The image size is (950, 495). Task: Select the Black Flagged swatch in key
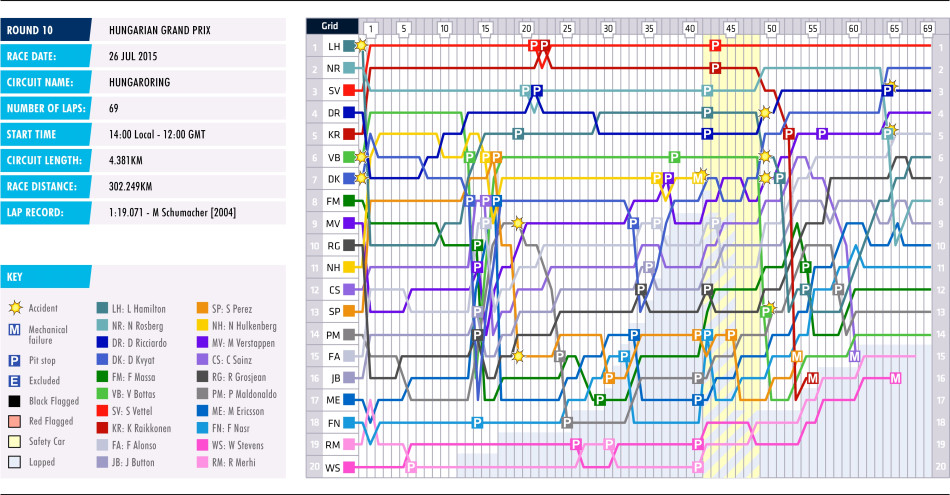[x=15, y=401]
